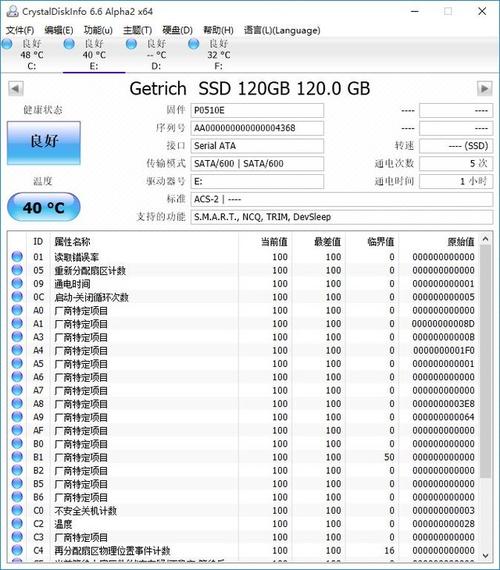Click status icon of attribute 09

17,284
